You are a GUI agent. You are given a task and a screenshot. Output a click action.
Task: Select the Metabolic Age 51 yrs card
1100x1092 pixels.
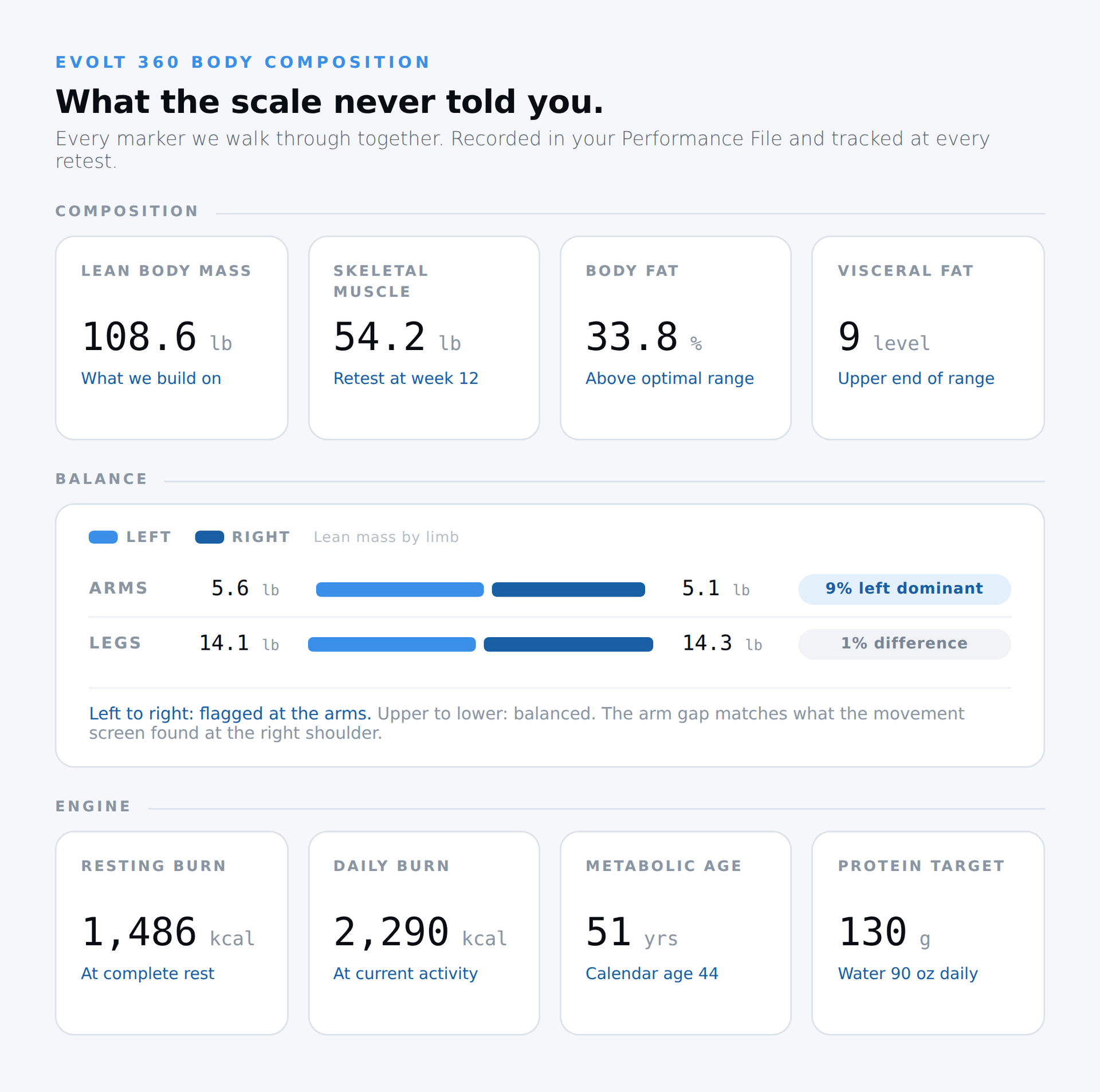pyautogui.click(x=675, y=933)
